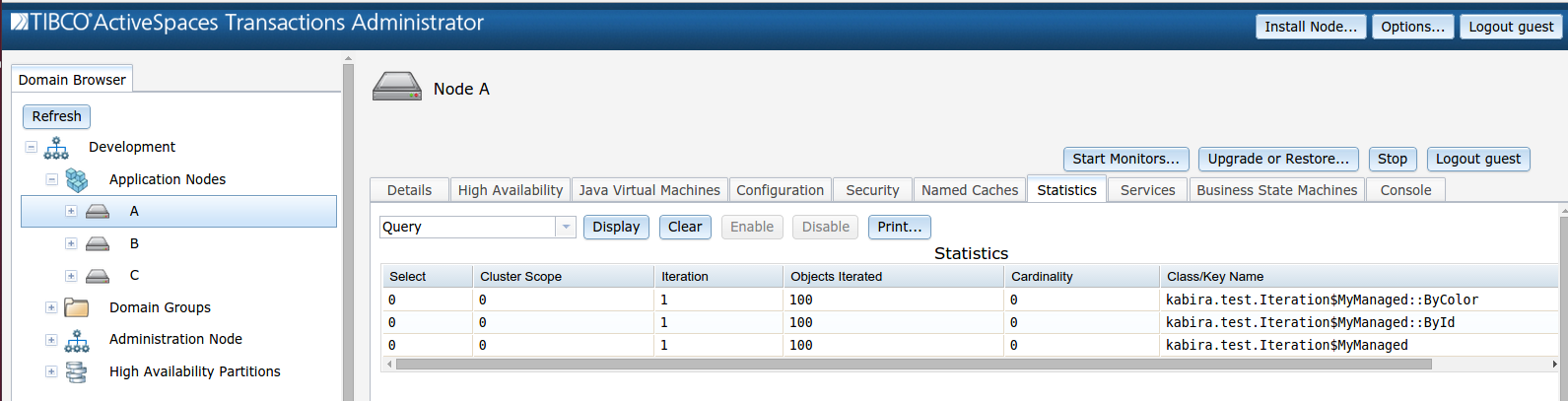Click the Install Node... button
Screen dimensions: 1568x401
click(x=1311, y=27)
